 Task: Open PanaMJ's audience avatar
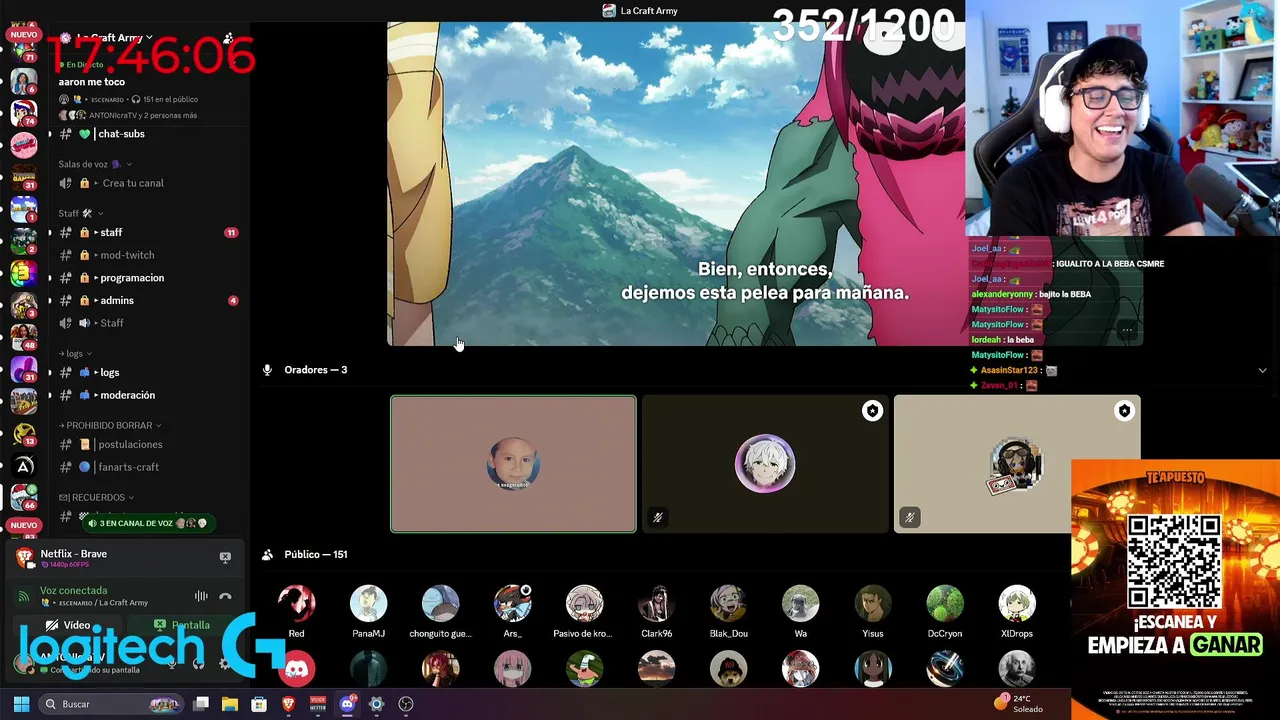[368, 604]
